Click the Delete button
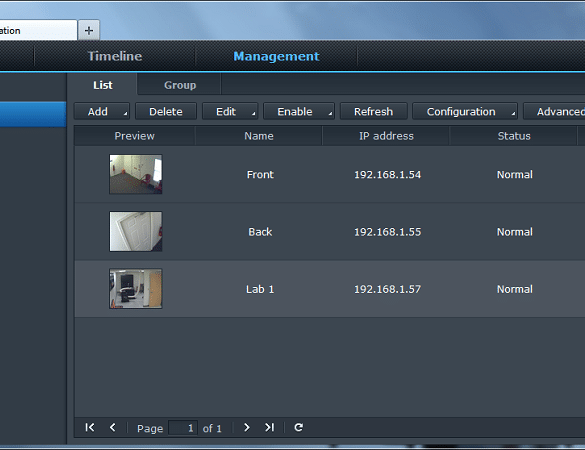This screenshot has width=585, height=450. point(166,112)
